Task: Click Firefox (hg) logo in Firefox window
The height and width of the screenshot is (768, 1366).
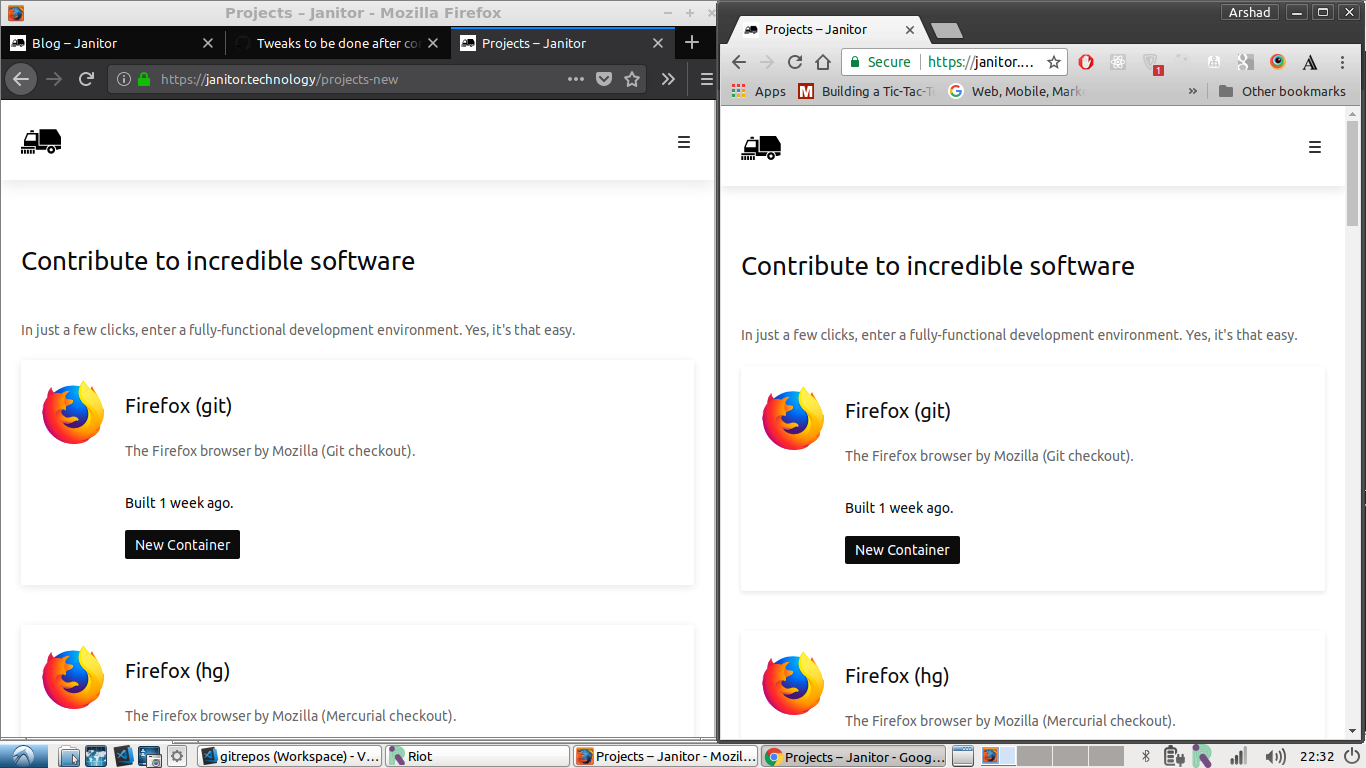Action: point(73,677)
